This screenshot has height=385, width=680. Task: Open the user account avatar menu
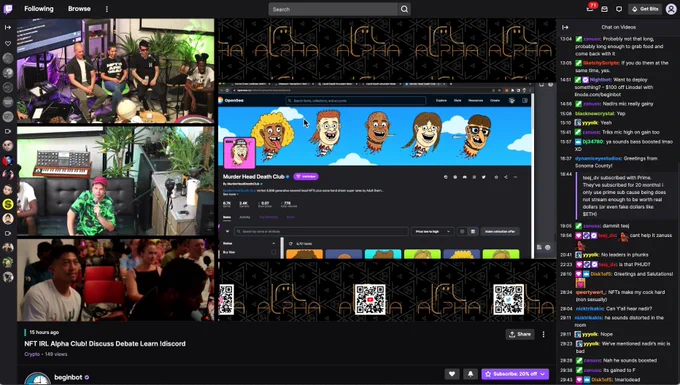(x=671, y=9)
